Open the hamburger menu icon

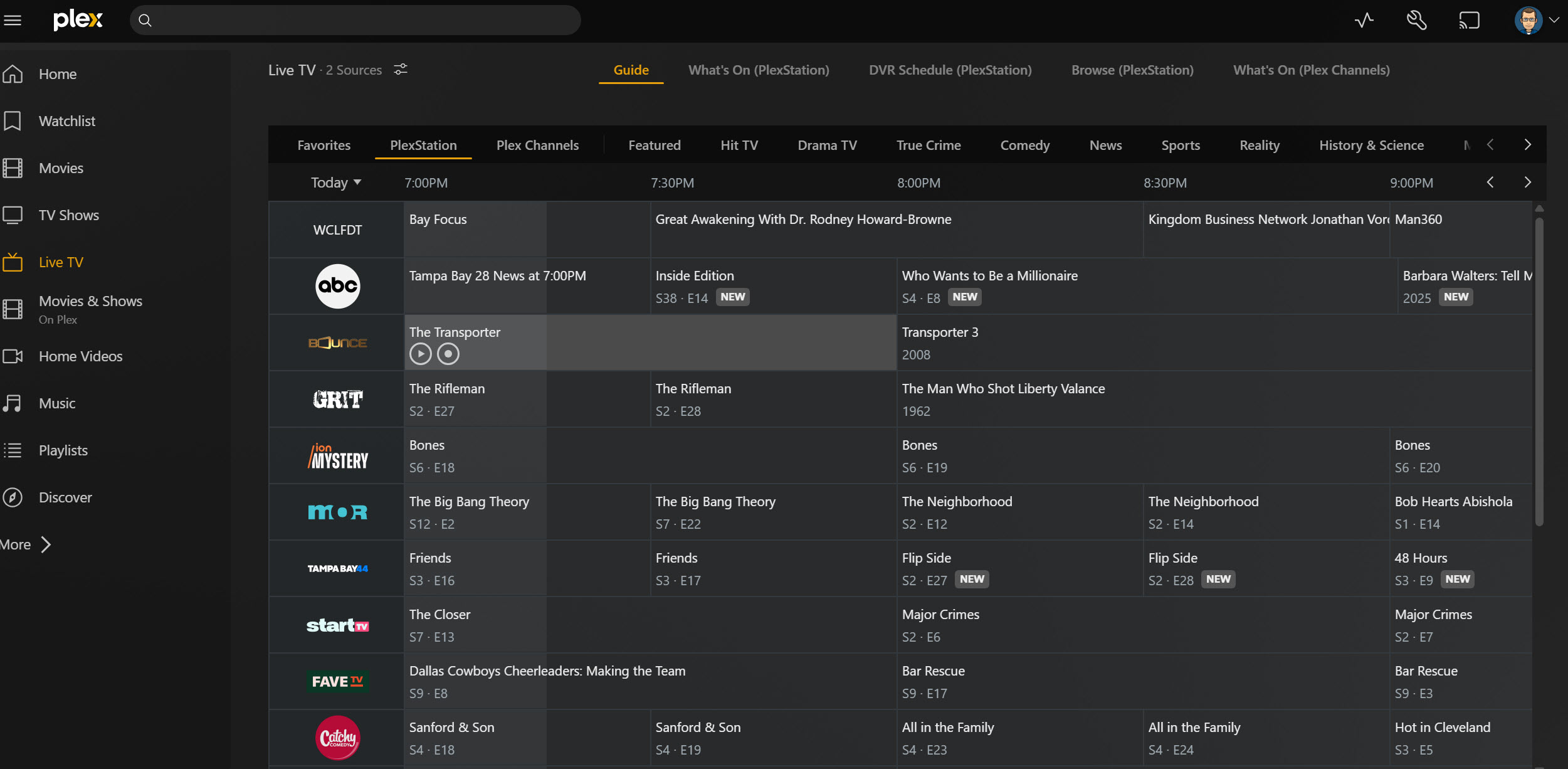13,20
